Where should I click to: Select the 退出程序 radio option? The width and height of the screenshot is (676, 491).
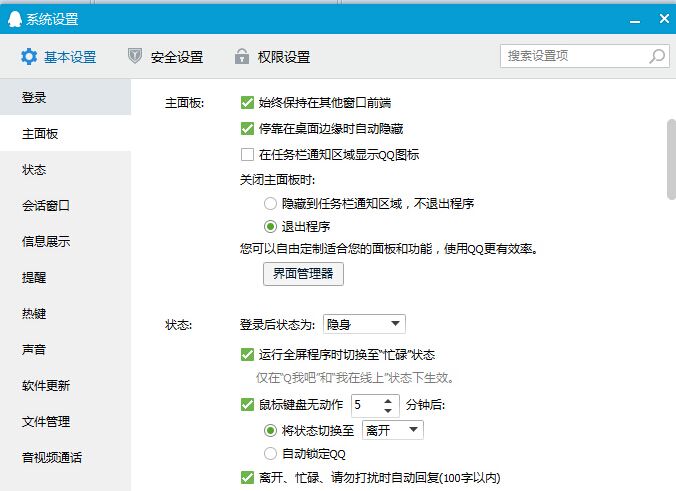270,226
